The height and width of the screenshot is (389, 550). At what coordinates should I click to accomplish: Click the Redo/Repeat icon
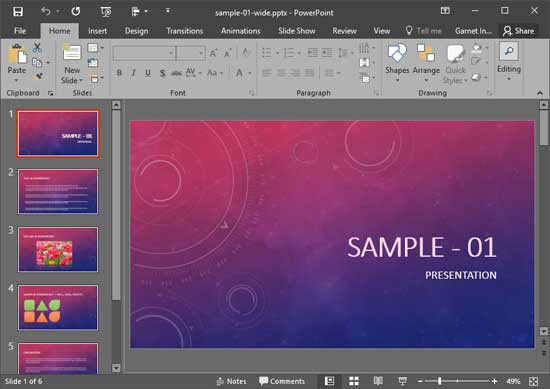pos(76,11)
